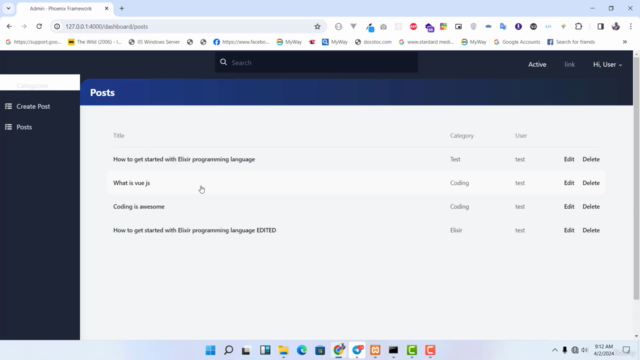Delete the 'What is vue js' post
The image size is (640, 360).
(591, 183)
